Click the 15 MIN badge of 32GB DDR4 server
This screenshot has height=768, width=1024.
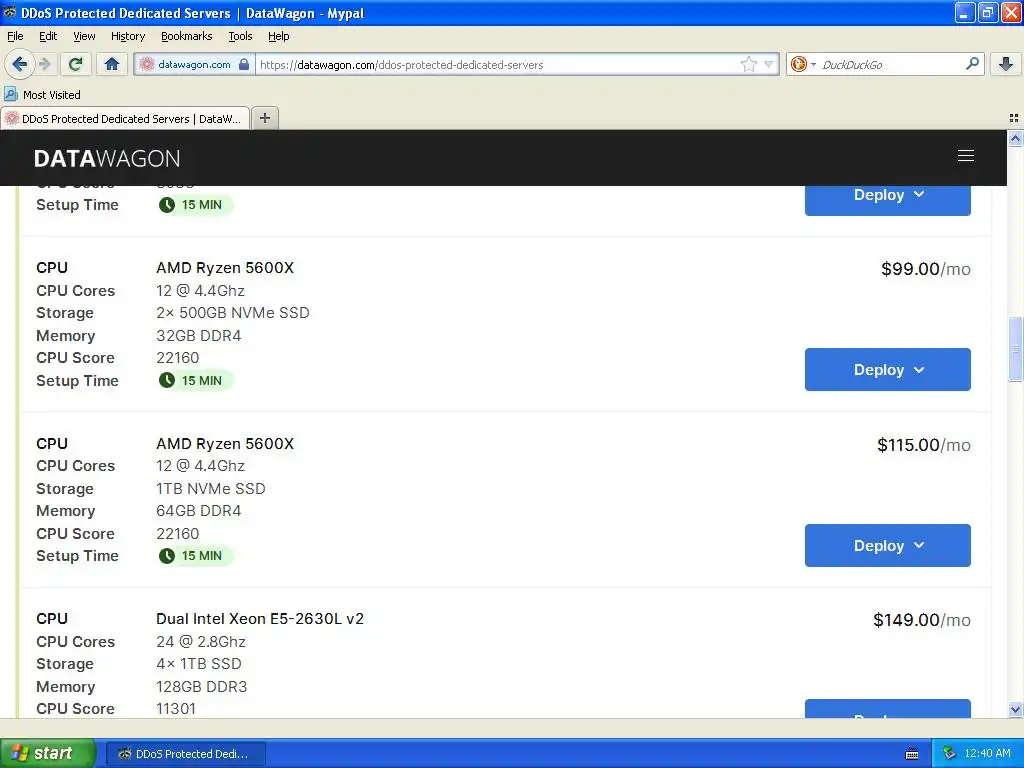pos(195,380)
